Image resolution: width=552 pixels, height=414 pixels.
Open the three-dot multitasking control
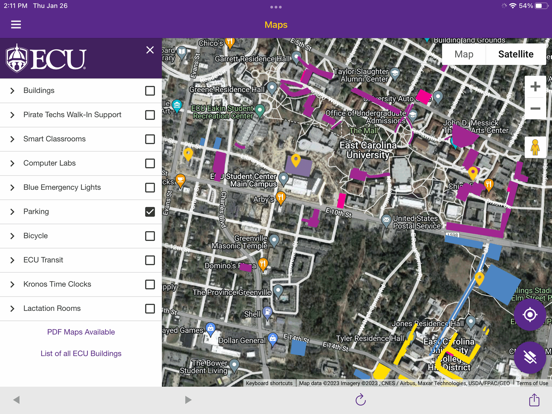[276, 7]
